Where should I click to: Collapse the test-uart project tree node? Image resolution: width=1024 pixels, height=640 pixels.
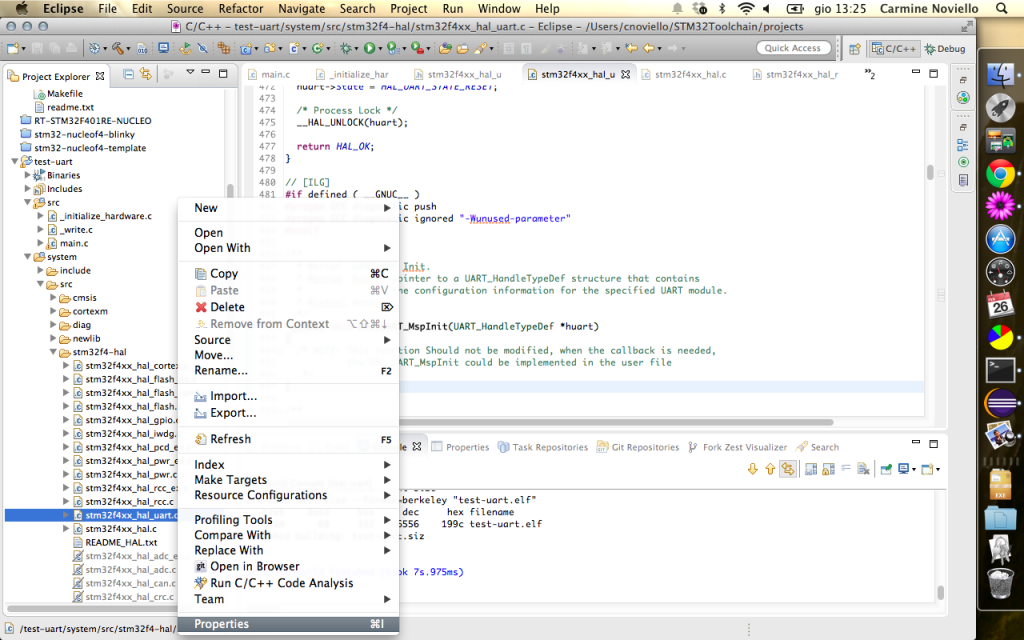click(x=15, y=161)
